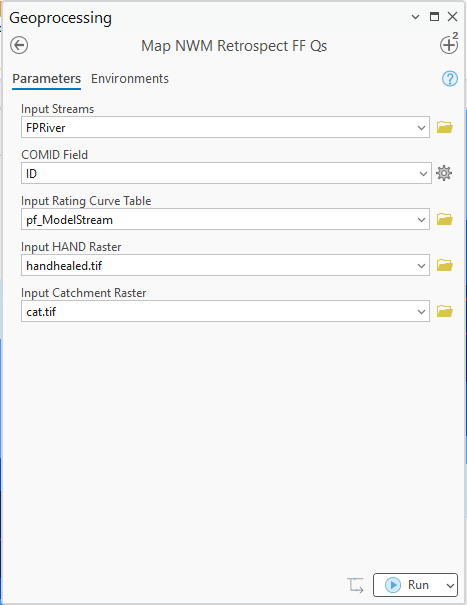The width and height of the screenshot is (467, 605).
Task: Run the geoprocessing tool
Action: pyautogui.click(x=408, y=585)
